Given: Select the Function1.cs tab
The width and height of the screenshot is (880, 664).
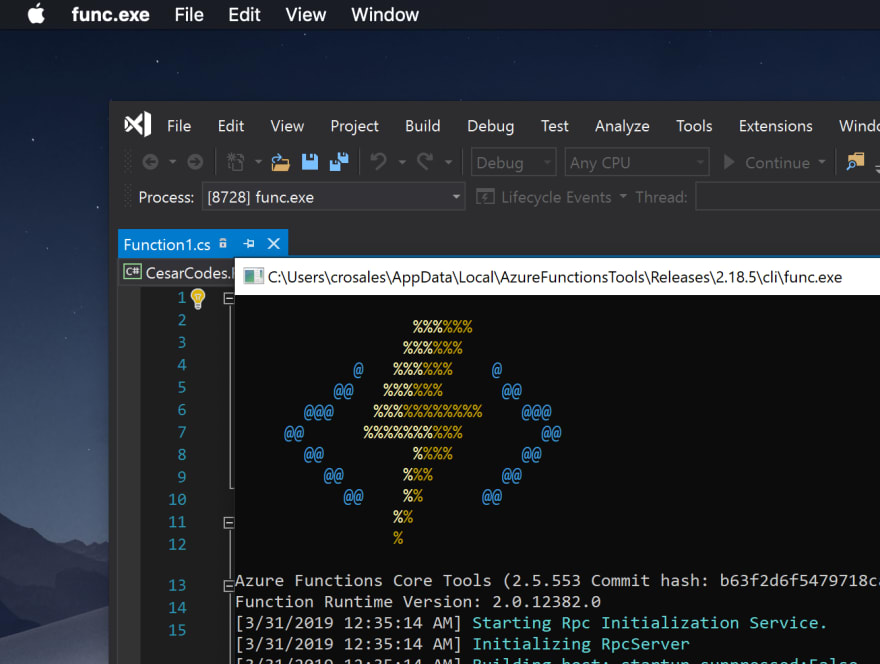Looking at the screenshot, I should click(x=167, y=245).
